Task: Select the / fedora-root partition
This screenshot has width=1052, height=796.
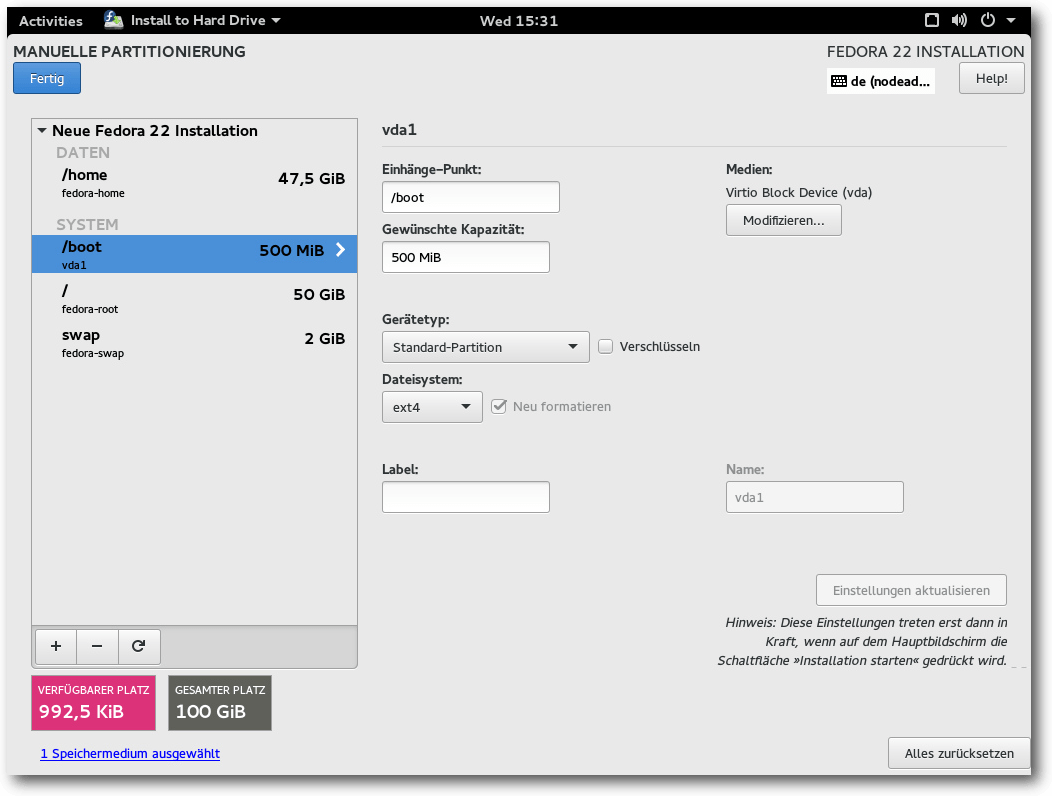Action: [x=195, y=298]
